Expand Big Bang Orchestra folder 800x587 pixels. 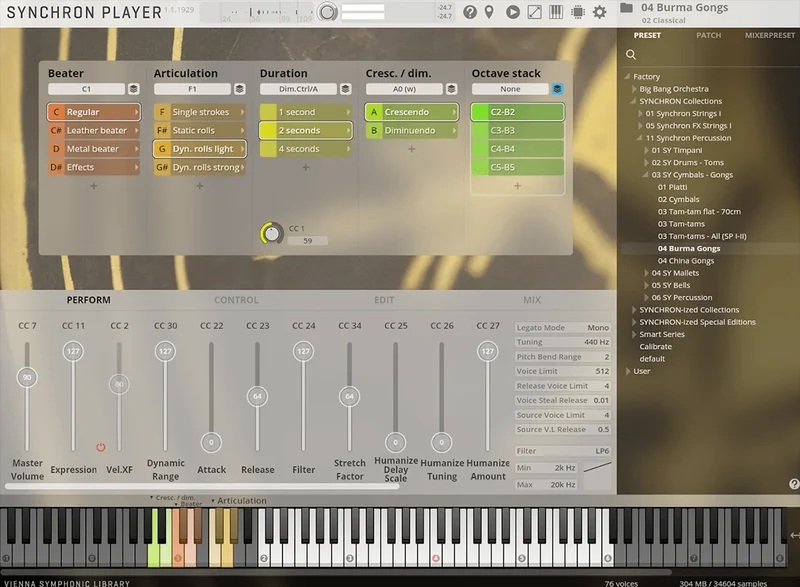pyautogui.click(x=634, y=89)
